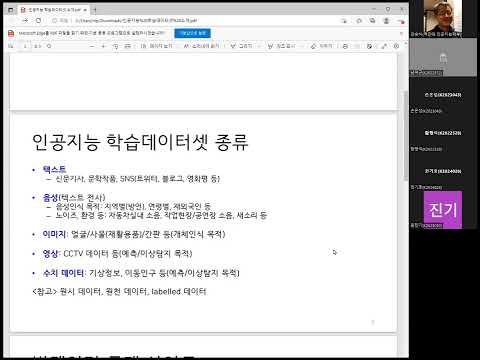Click the blue set-as-default button
Image resolution: width=480 pixels, height=360 pixels.
tap(192, 33)
